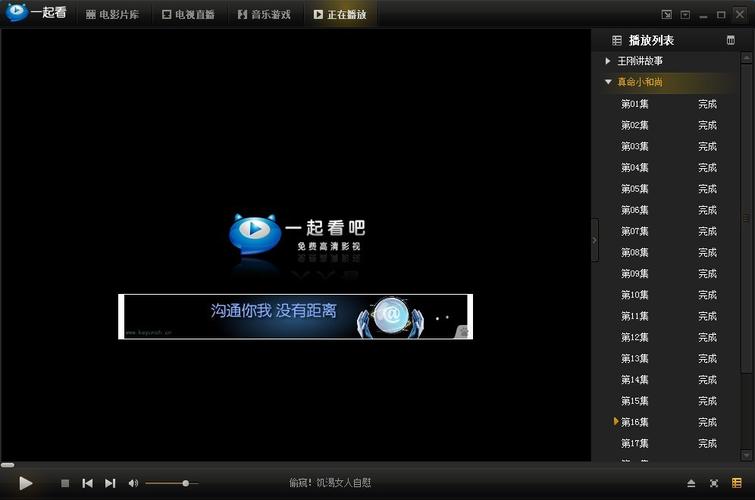Enter fullscreen mode with the fullscreen icon

pyautogui.click(x=714, y=484)
